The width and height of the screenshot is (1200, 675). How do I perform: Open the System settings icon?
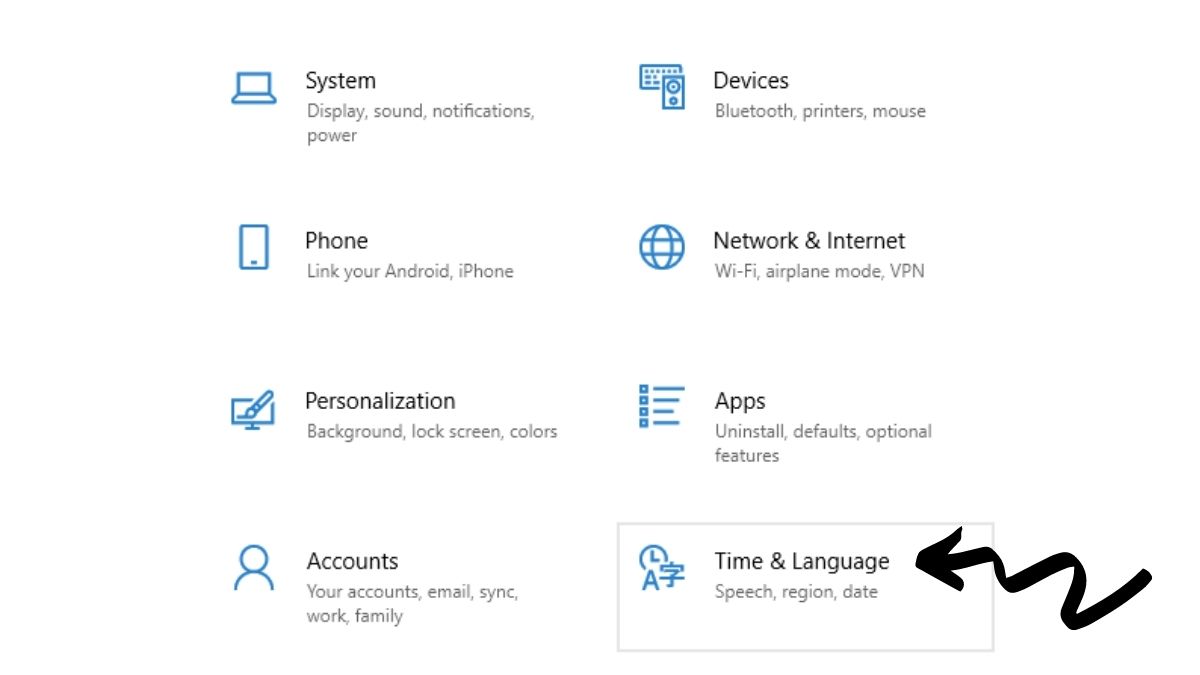254,85
